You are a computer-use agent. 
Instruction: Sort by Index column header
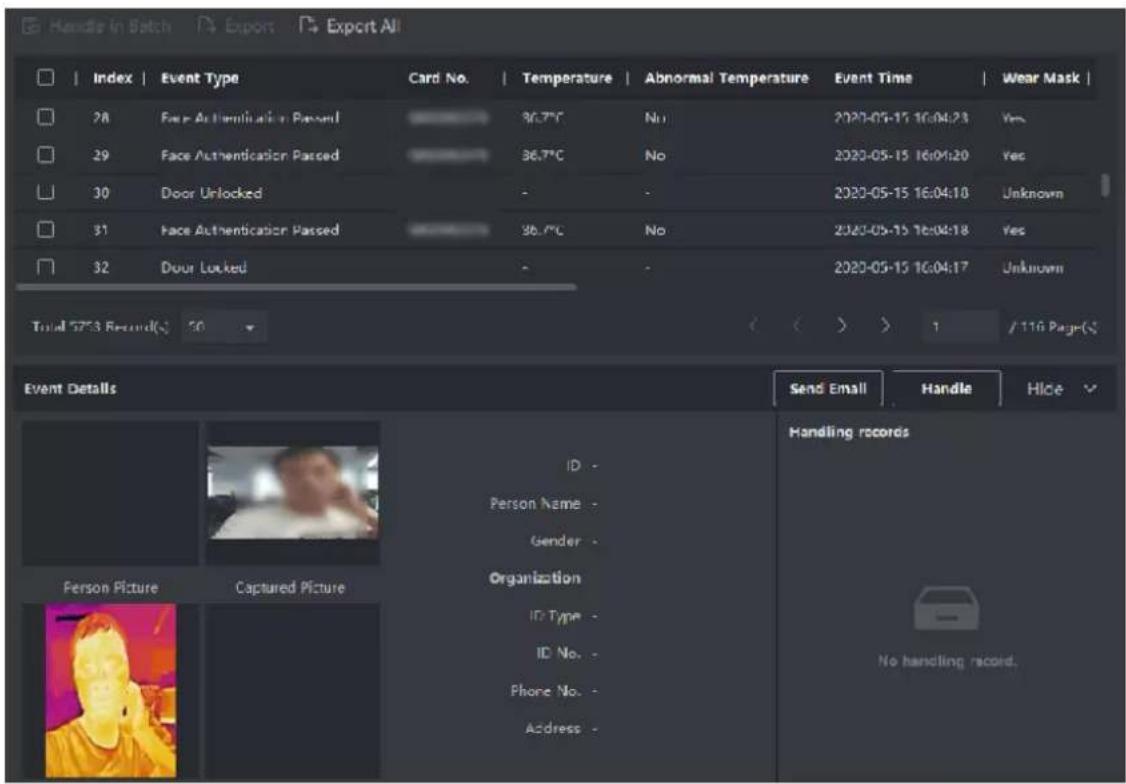pyautogui.click(x=113, y=78)
